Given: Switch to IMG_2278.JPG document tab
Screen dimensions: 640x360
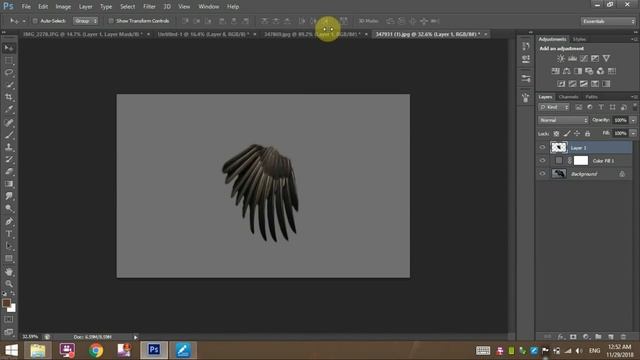Looking at the screenshot, I should click(x=83, y=34).
